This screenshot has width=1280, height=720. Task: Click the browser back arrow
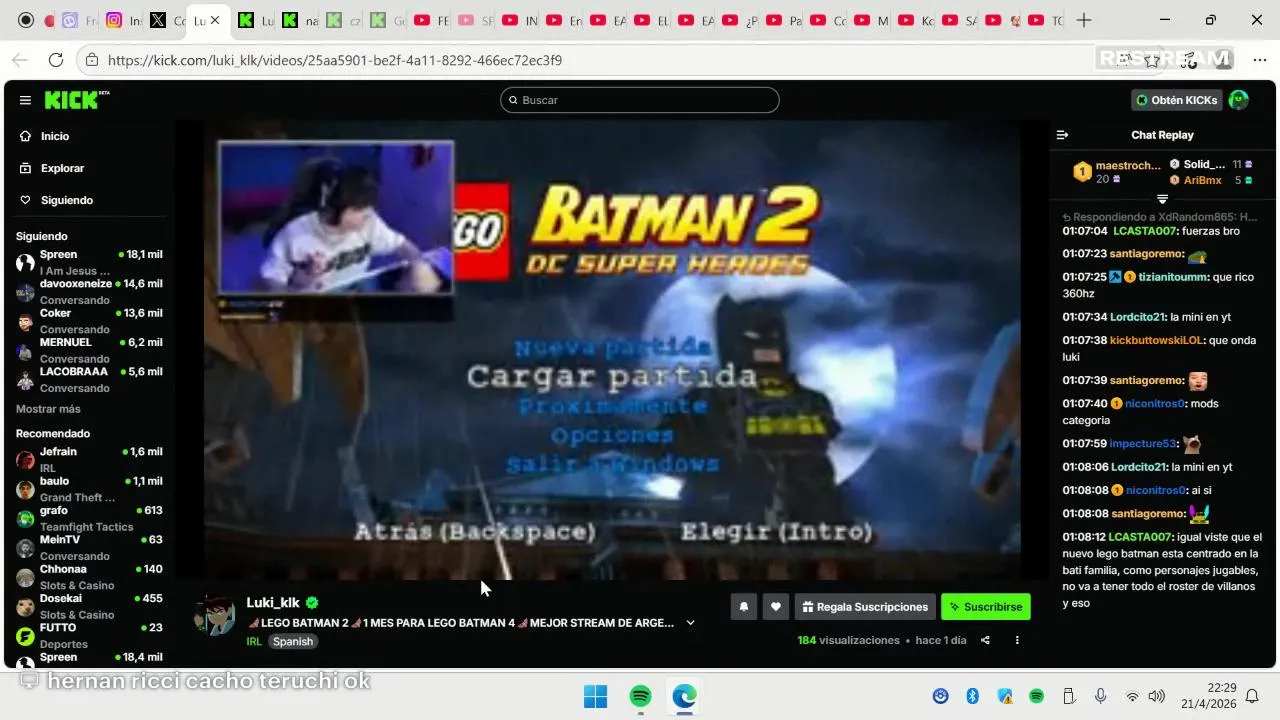point(20,60)
